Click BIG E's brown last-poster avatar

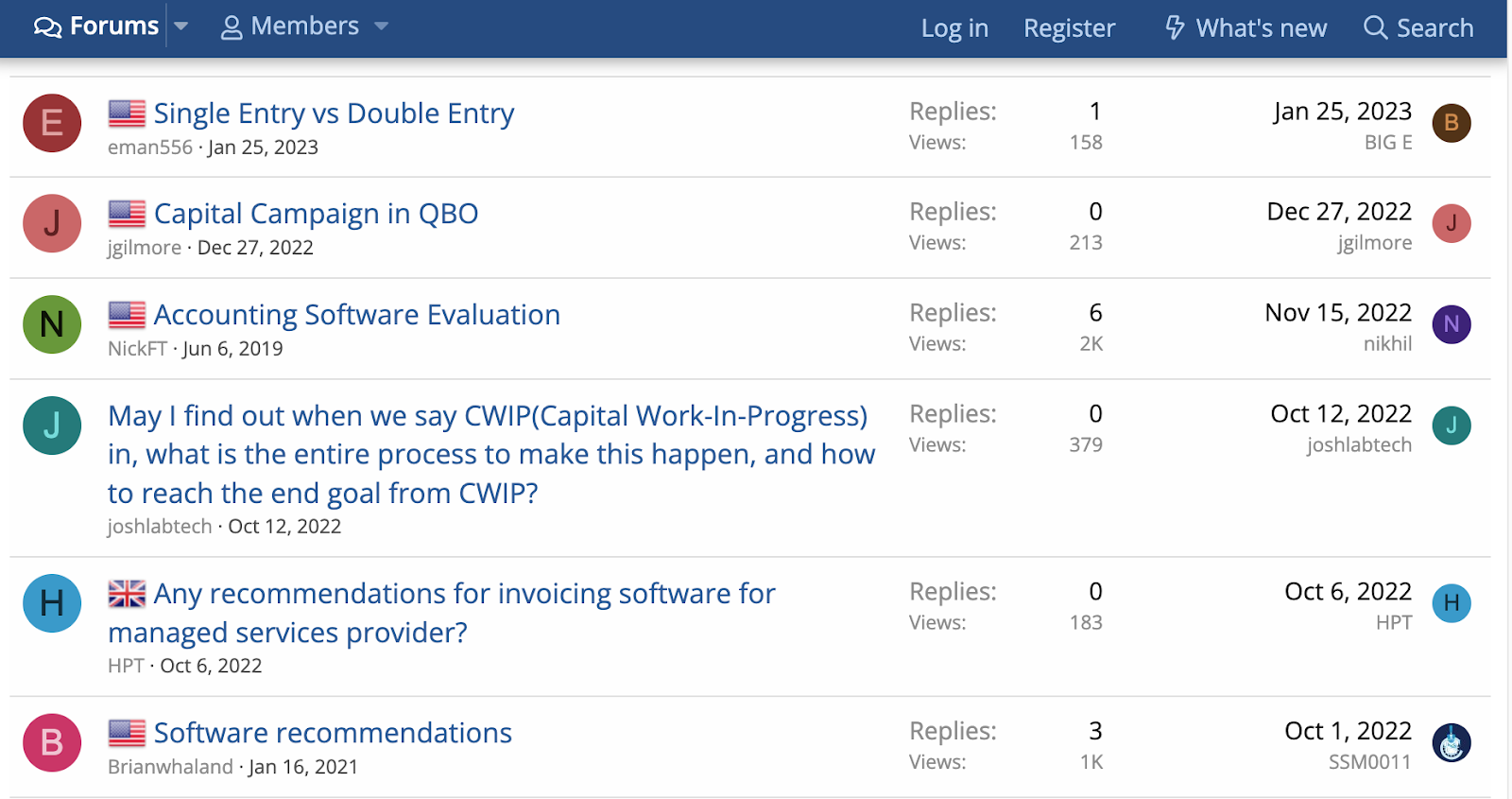point(1452,123)
